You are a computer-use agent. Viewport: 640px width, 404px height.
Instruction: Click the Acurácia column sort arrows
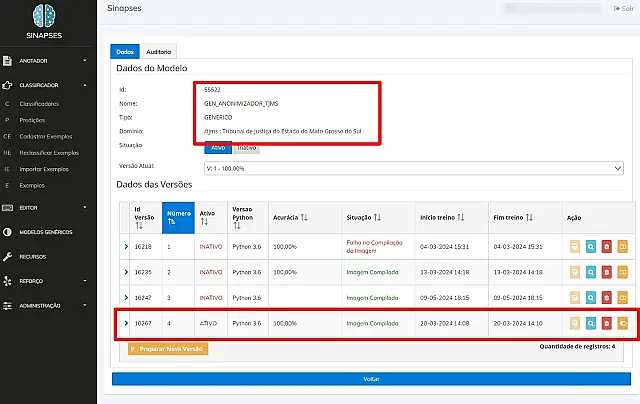(304, 218)
